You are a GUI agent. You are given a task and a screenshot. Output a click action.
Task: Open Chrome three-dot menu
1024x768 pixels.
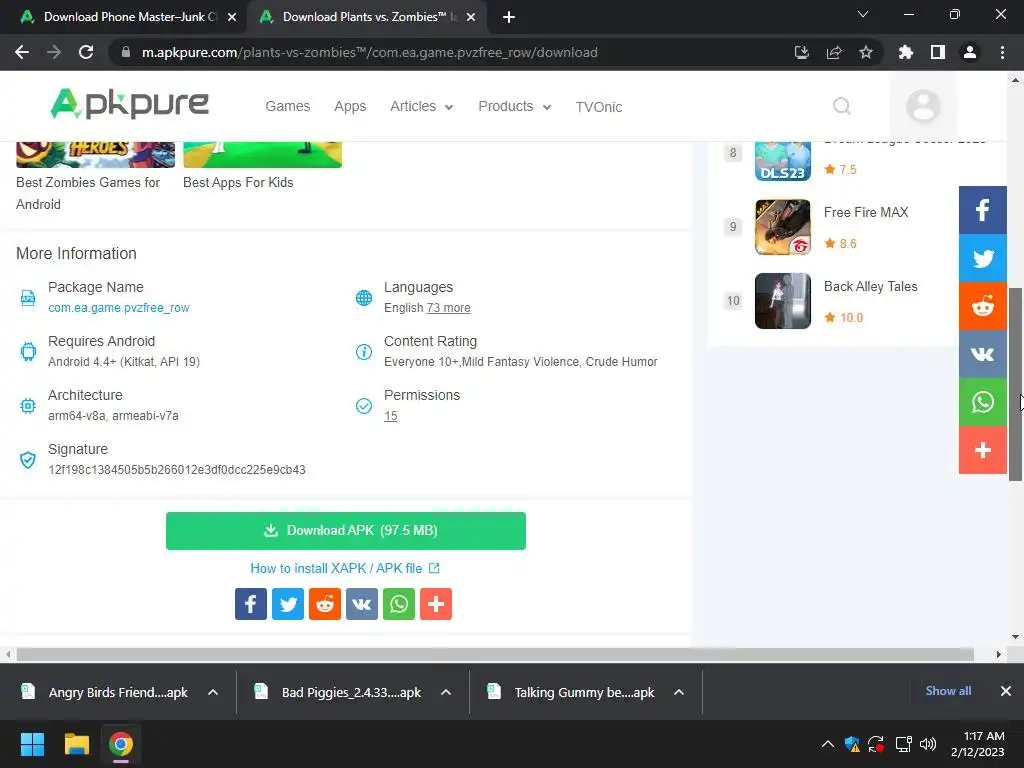tap(1002, 52)
